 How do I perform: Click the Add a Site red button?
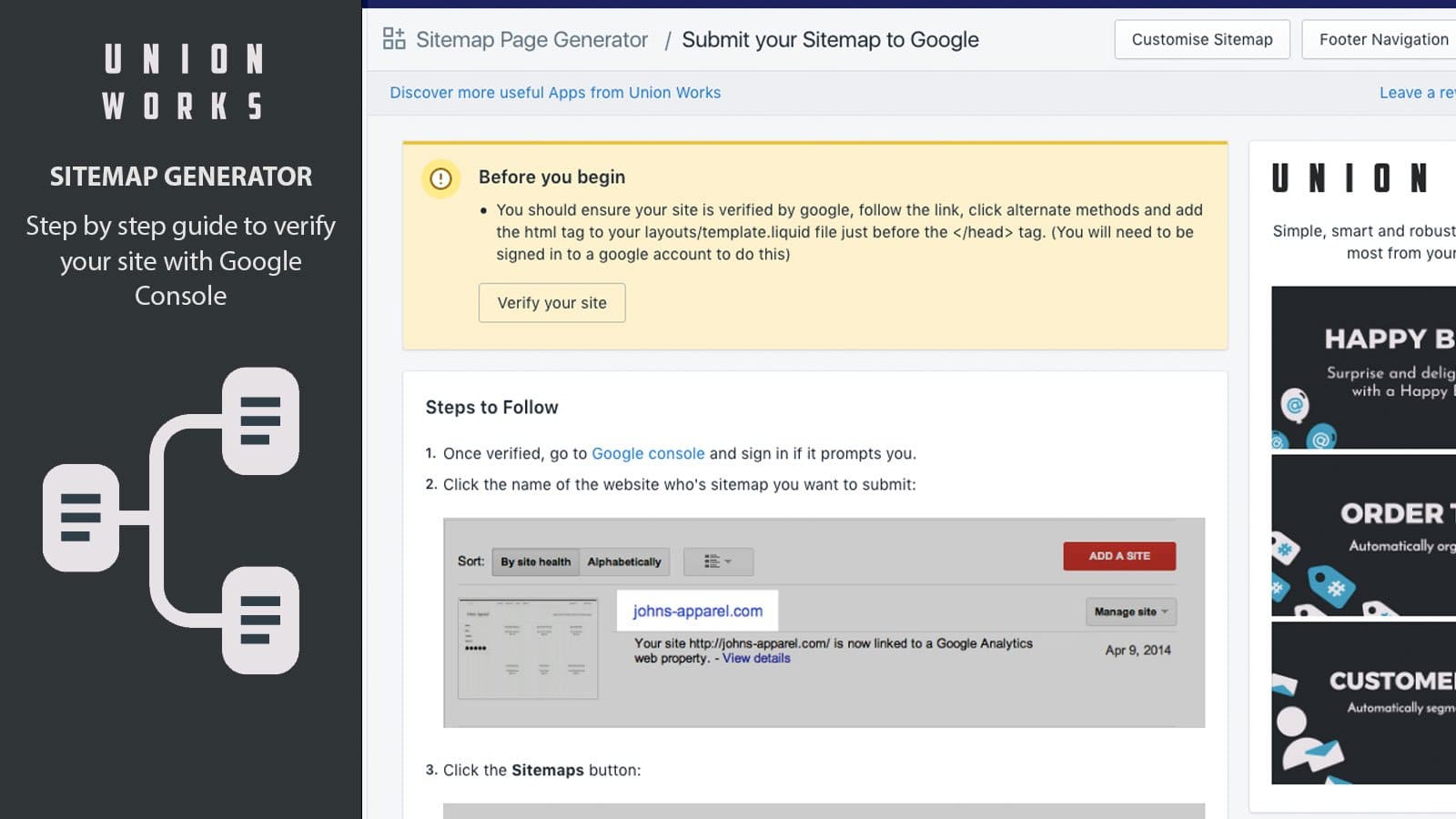click(x=1119, y=556)
